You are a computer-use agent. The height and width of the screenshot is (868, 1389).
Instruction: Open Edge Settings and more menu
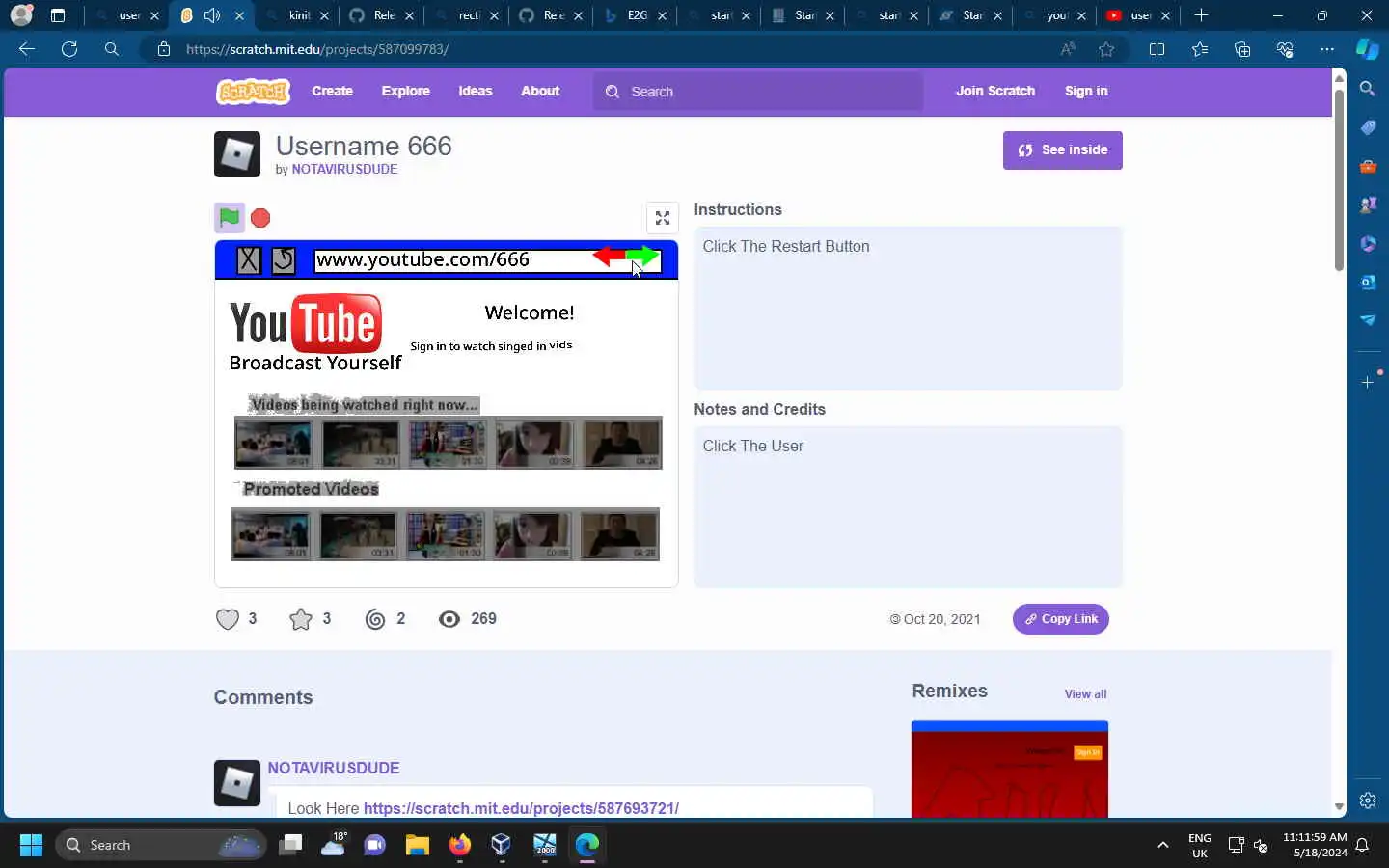pos(1327,49)
